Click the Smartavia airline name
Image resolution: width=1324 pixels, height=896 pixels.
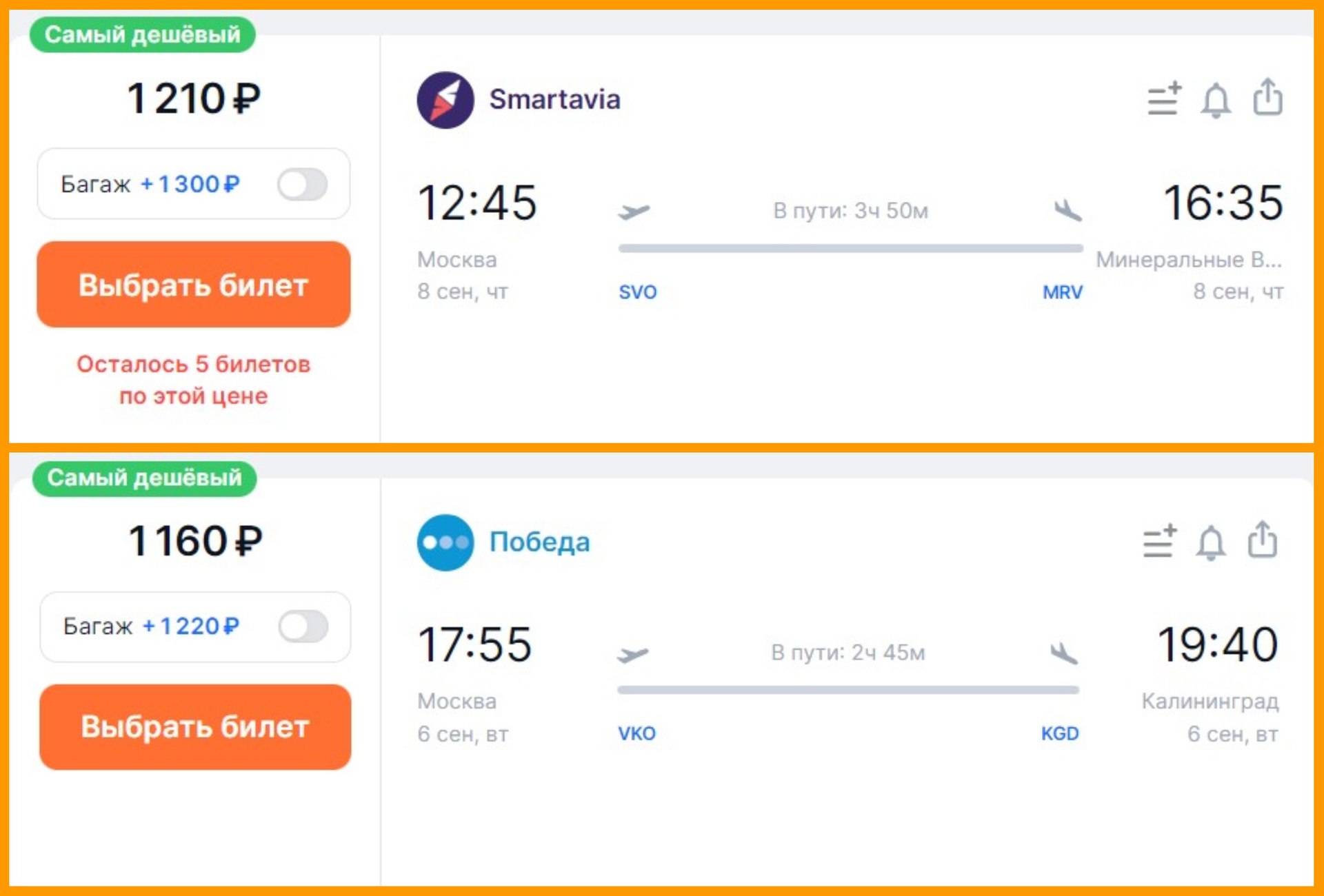554,100
